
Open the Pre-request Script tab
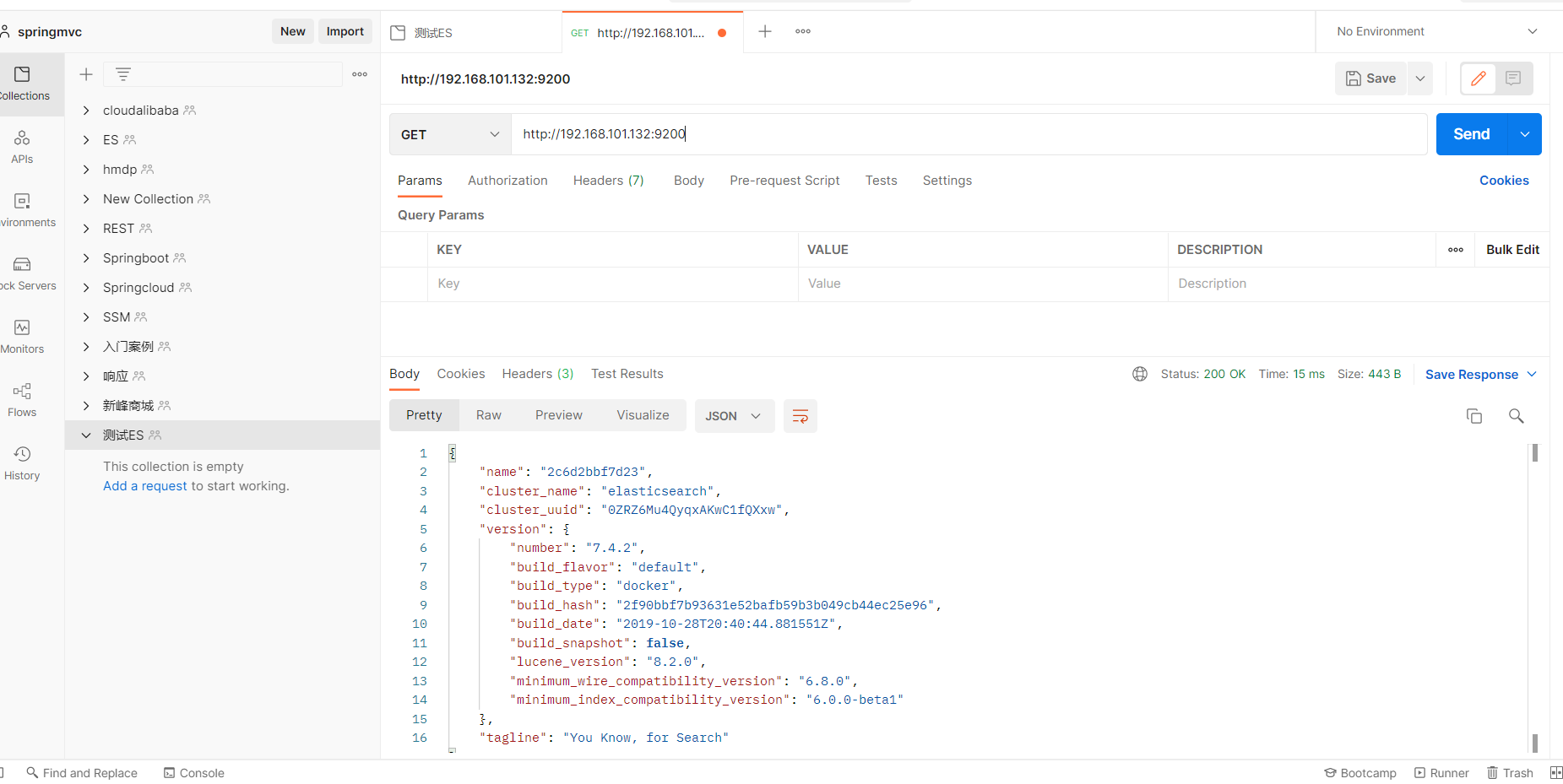coord(784,181)
